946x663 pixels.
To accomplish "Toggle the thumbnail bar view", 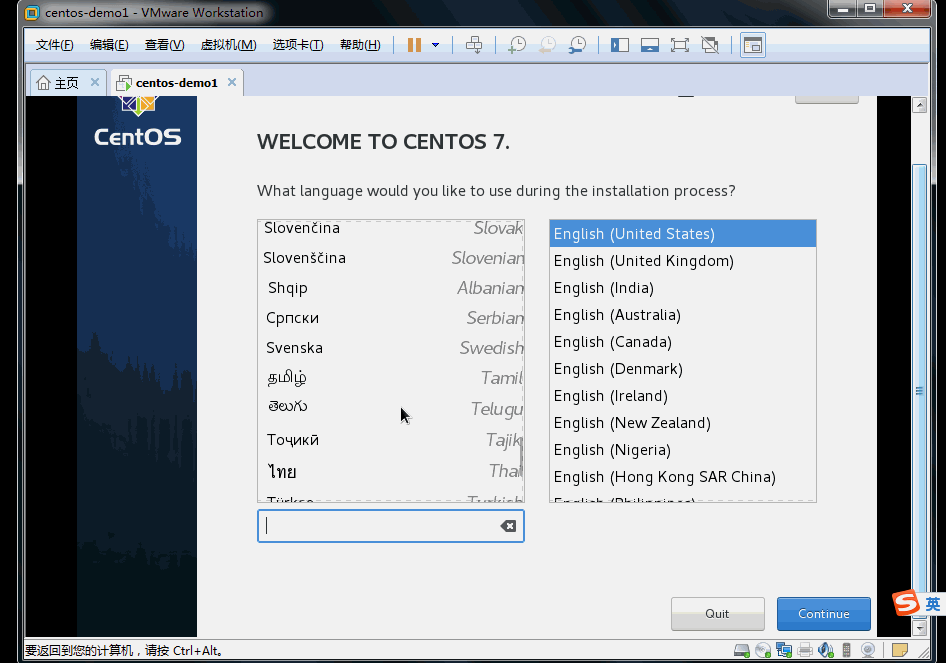I will pos(650,45).
